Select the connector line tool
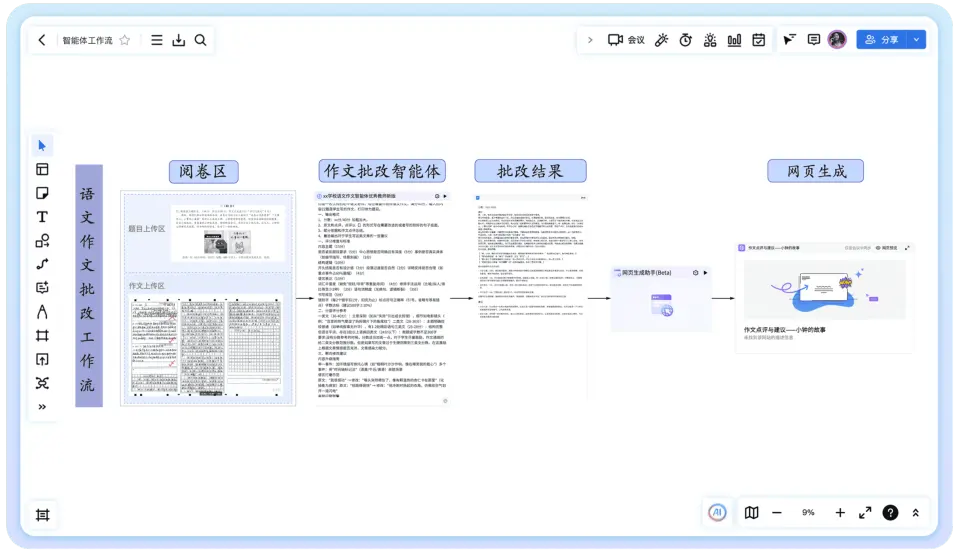Image resolution: width=960 pixels, height=556 pixels. 42,264
